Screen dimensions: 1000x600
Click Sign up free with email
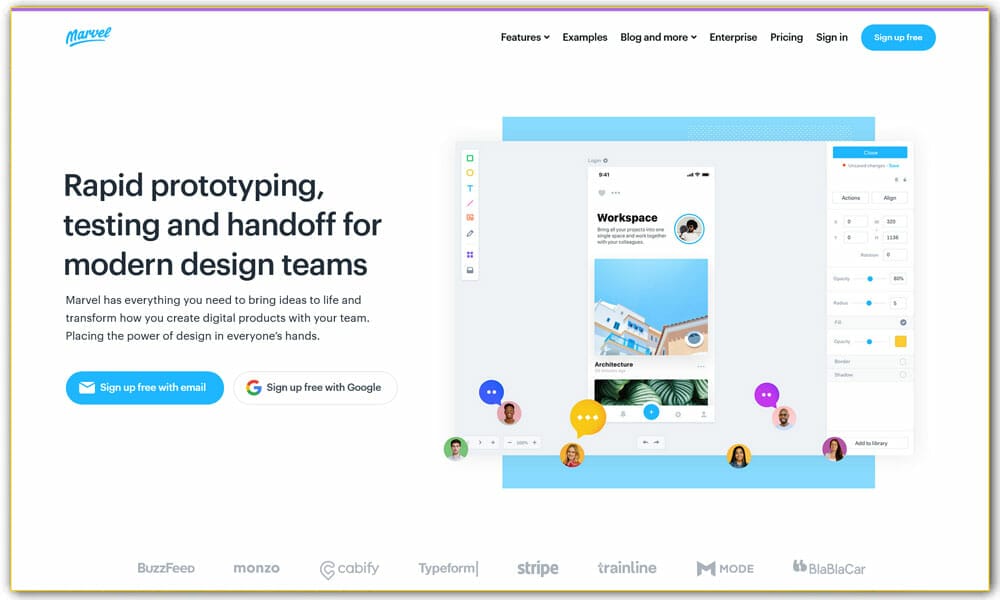(145, 388)
